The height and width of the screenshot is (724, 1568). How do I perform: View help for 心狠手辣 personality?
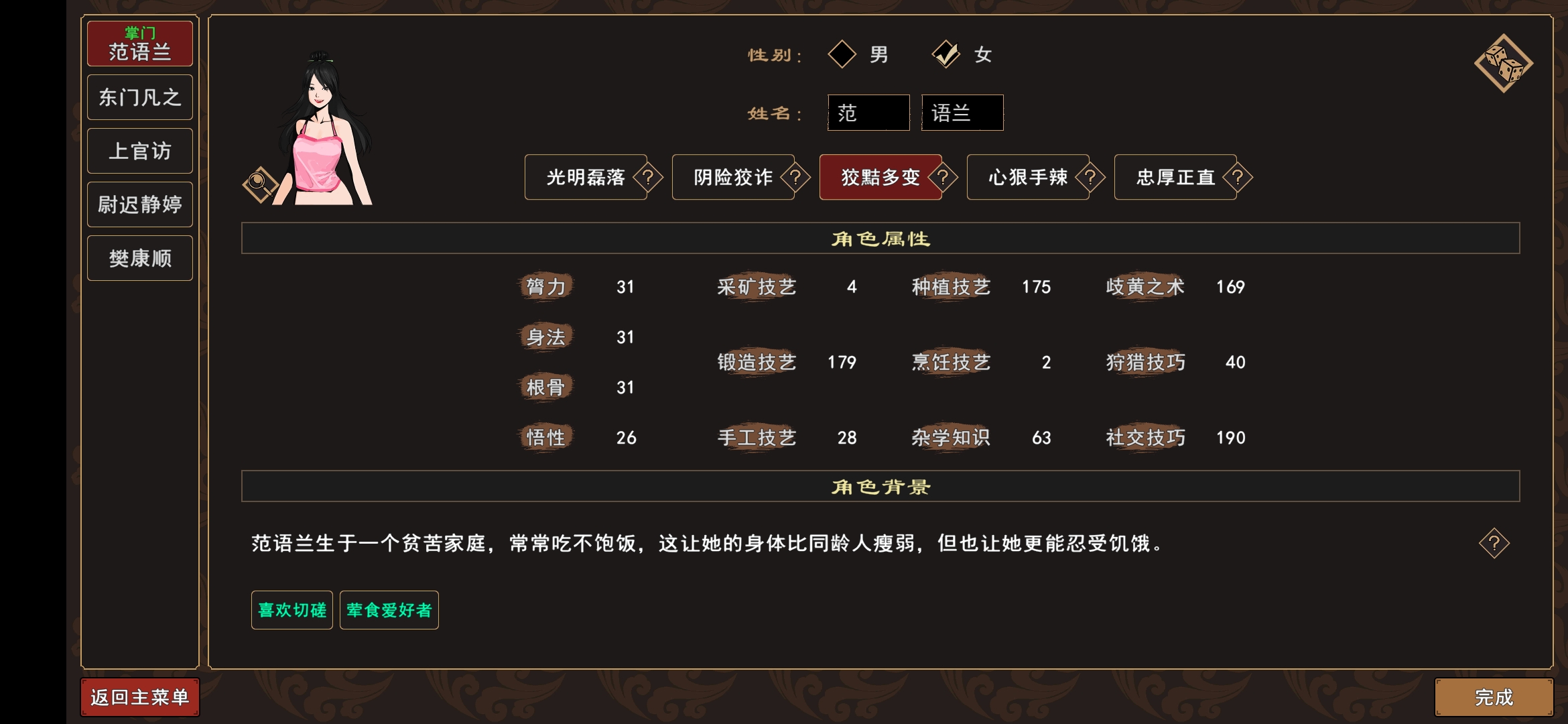pyautogui.click(x=1089, y=178)
